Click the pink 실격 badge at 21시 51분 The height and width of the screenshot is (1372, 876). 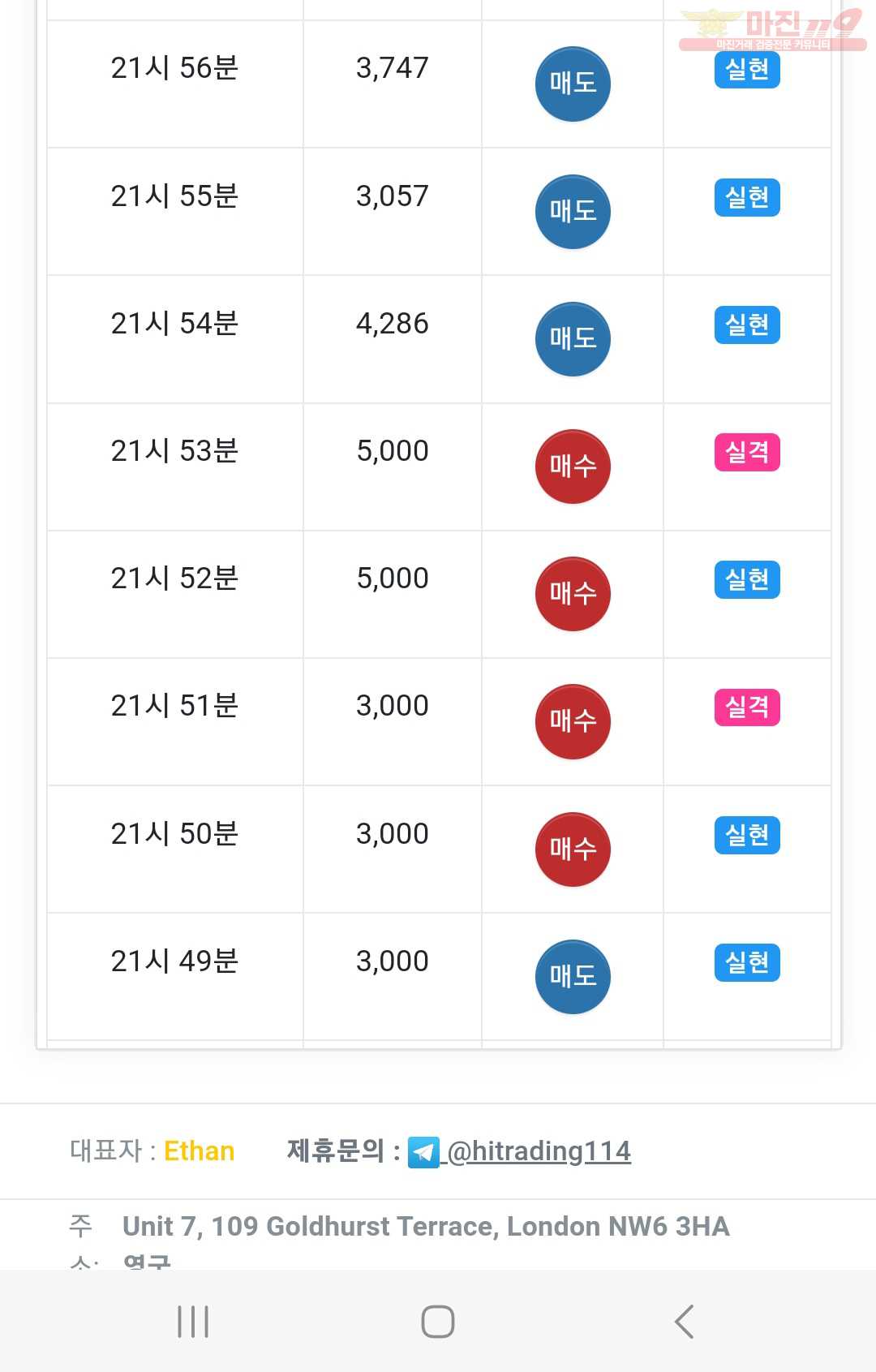tap(747, 708)
